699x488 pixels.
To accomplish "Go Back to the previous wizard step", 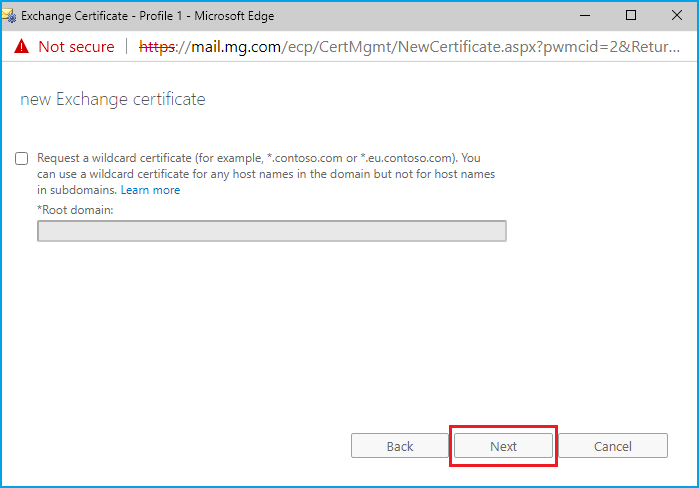I will tap(399, 446).
